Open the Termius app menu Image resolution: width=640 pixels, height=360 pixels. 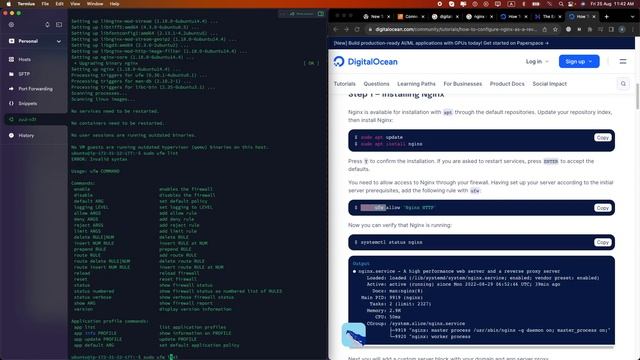coord(26,4)
